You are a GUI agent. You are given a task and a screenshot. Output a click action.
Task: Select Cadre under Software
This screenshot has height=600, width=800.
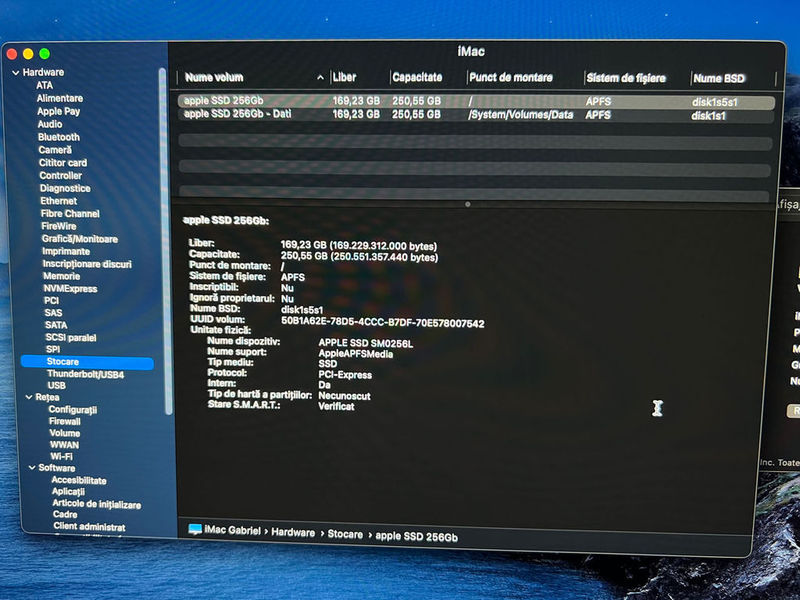tap(65, 515)
